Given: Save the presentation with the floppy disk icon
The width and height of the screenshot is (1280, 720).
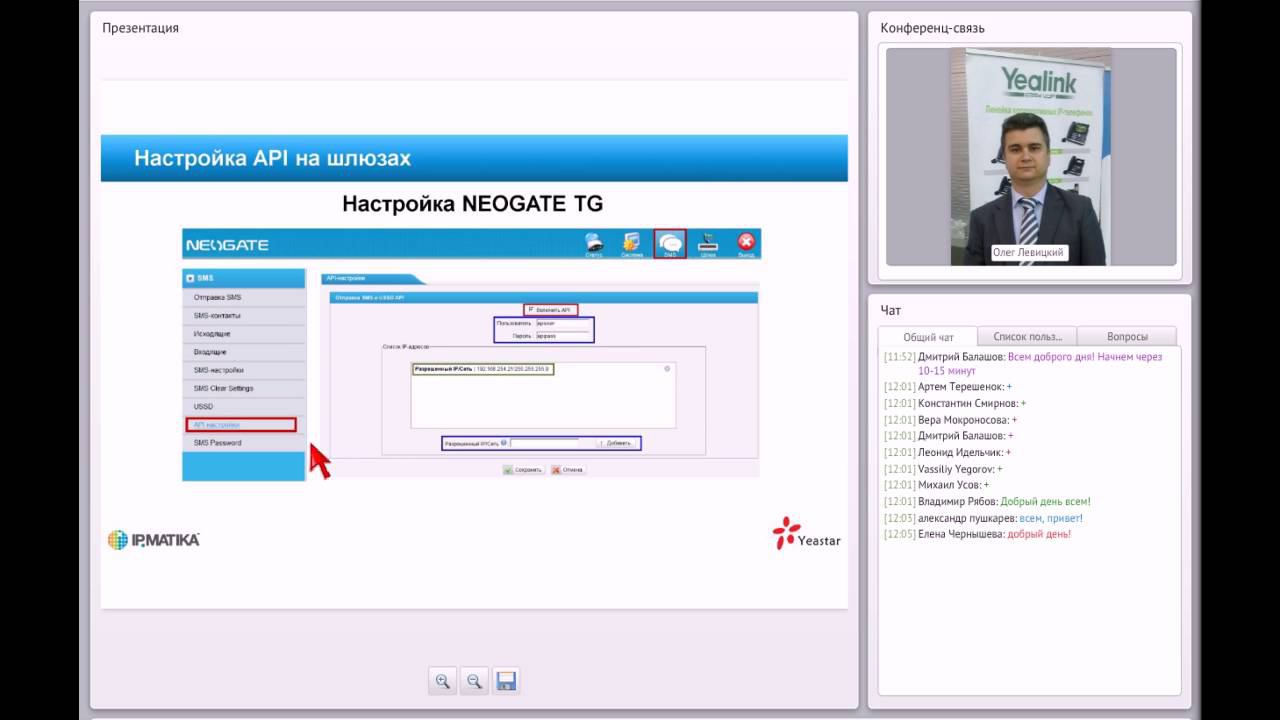Looking at the screenshot, I should 506,681.
